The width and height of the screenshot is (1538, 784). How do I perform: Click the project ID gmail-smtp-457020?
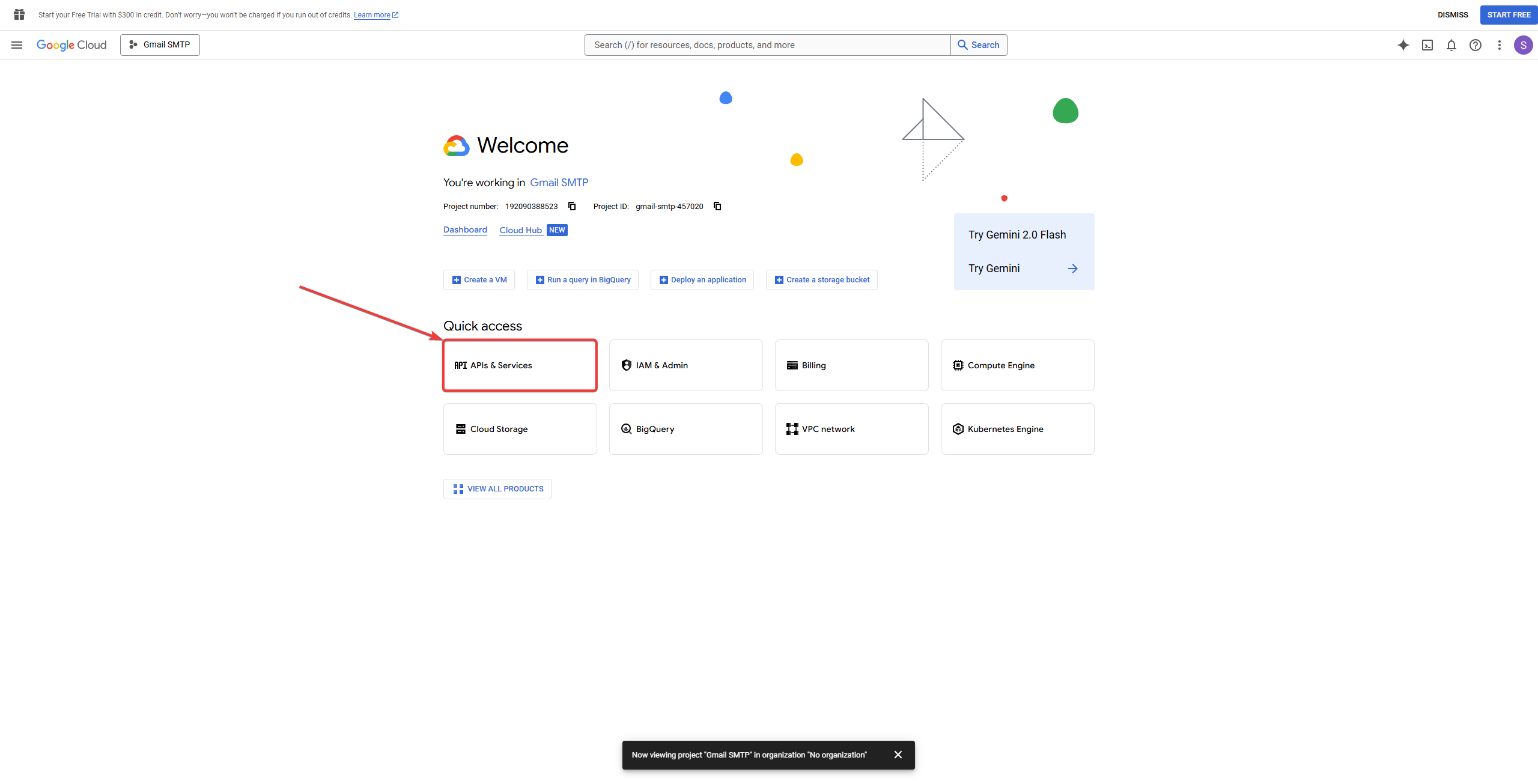point(669,207)
